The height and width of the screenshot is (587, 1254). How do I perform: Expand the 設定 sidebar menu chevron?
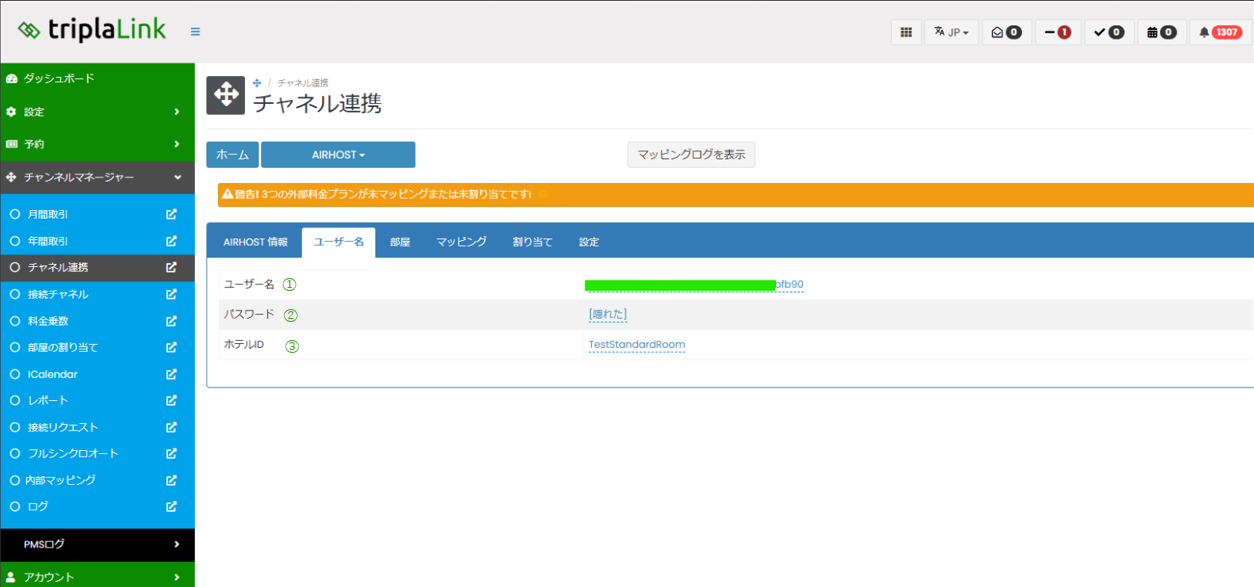pos(177,112)
